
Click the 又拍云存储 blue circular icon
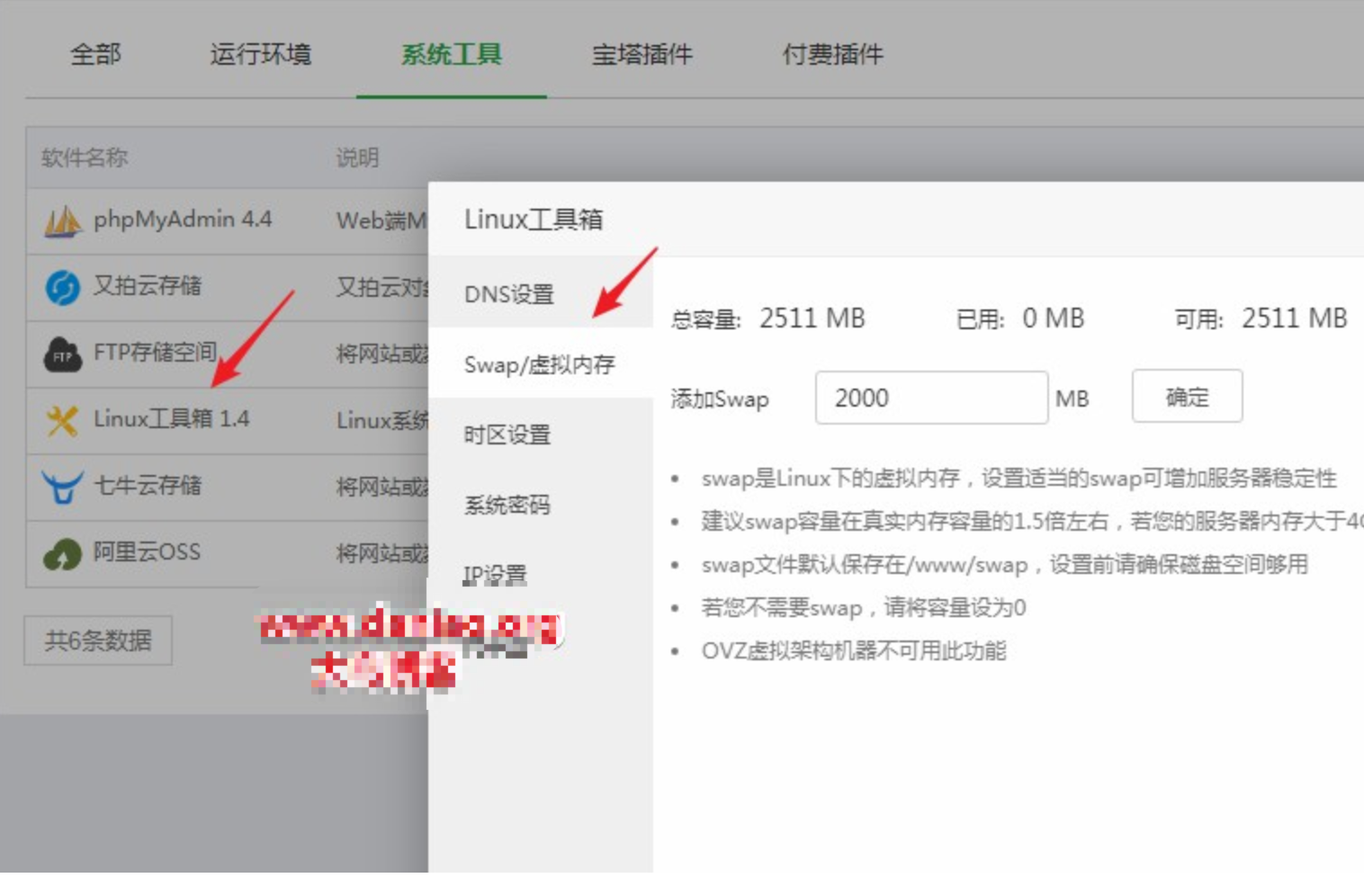click(x=62, y=288)
